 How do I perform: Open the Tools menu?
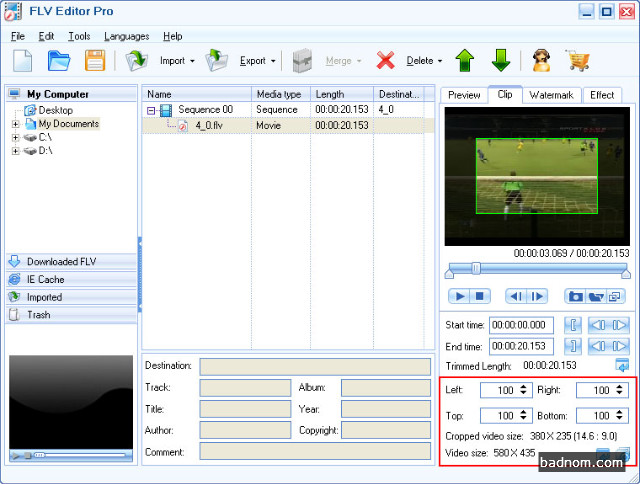pyautogui.click(x=79, y=36)
